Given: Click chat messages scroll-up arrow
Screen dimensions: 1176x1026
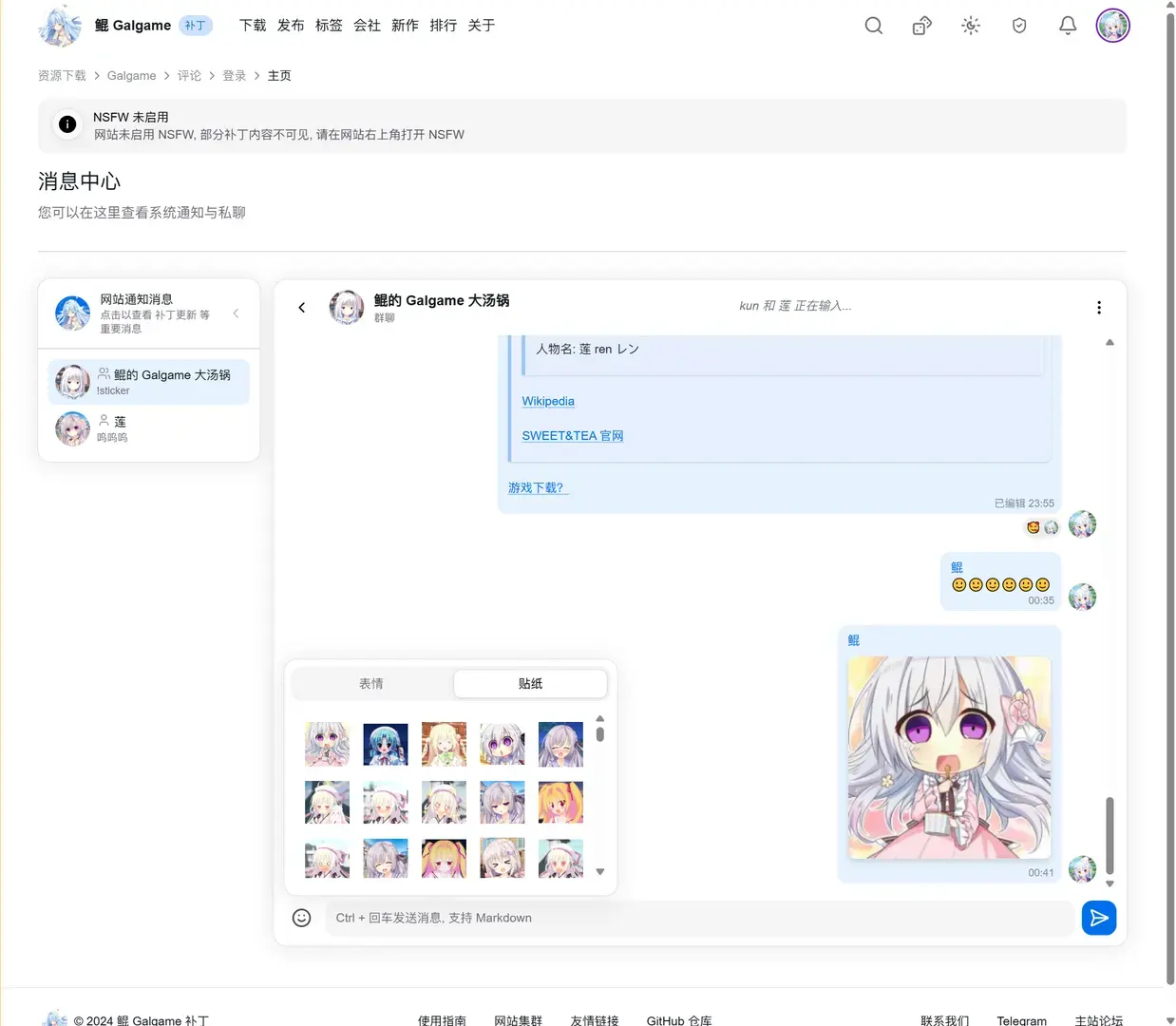Looking at the screenshot, I should click(x=1110, y=342).
